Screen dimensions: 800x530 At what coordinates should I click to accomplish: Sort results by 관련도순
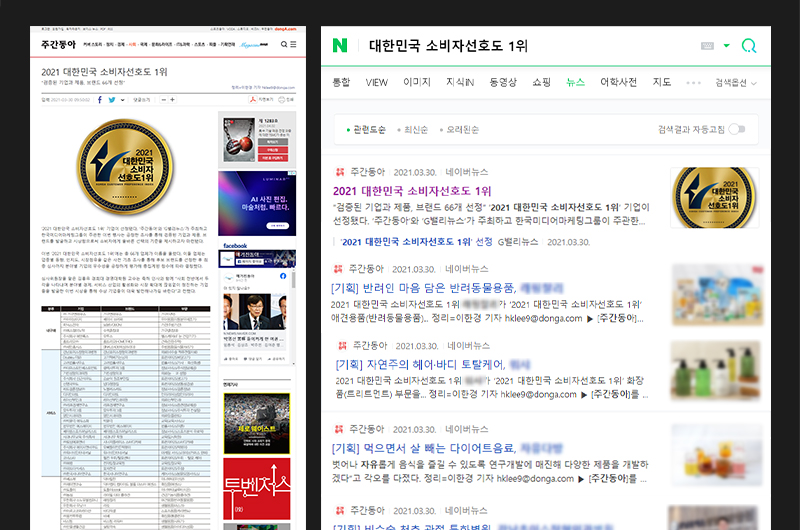click(x=366, y=130)
